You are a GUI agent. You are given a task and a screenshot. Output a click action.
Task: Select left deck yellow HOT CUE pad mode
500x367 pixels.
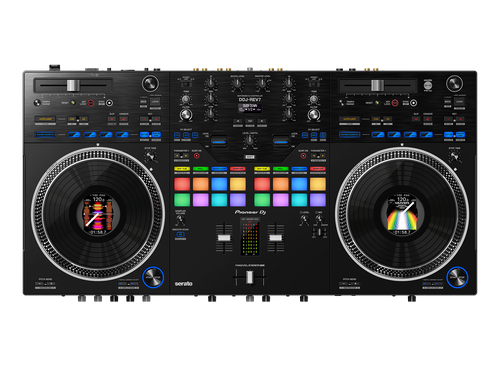point(182,169)
